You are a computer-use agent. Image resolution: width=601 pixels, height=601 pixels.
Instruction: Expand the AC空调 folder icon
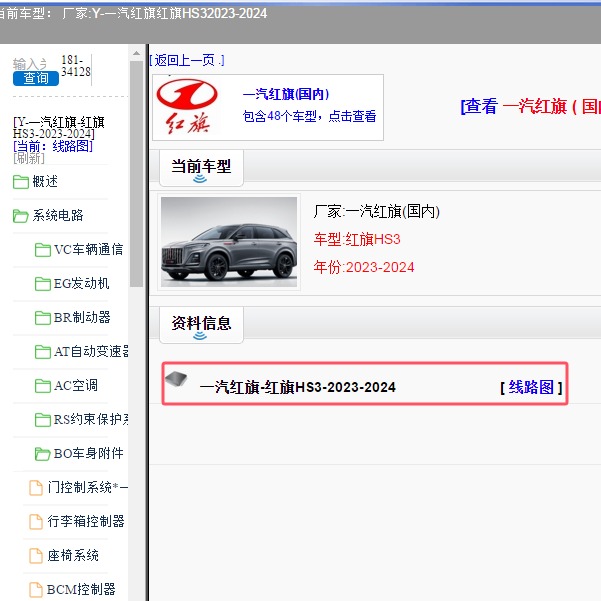tap(43, 386)
